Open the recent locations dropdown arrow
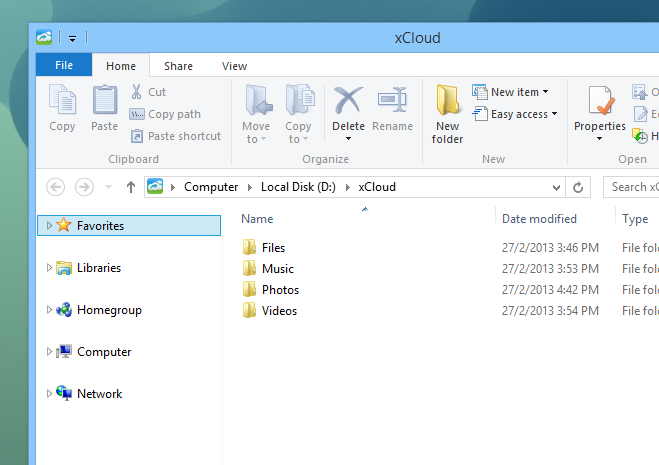The height and width of the screenshot is (465, 659). tap(108, 187)
